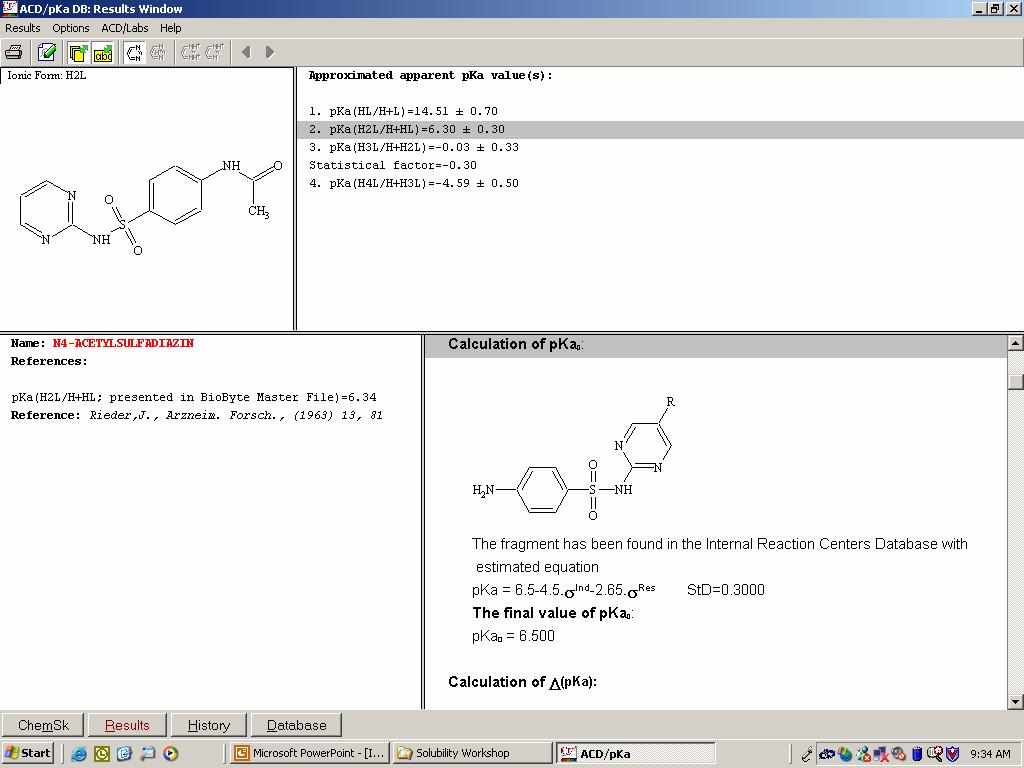Click the blue gear tray icon

[827, 754]
